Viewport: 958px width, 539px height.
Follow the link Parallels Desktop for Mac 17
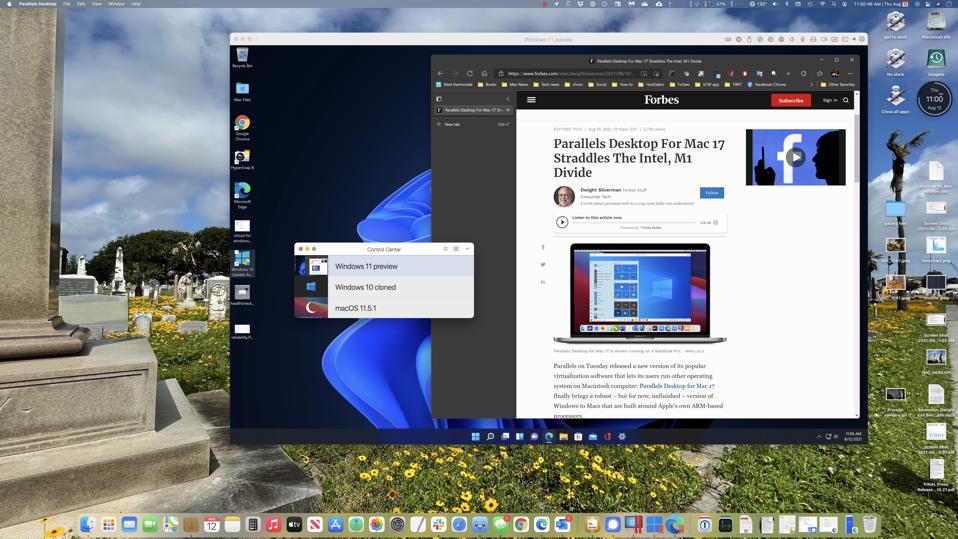pos(677,386)
